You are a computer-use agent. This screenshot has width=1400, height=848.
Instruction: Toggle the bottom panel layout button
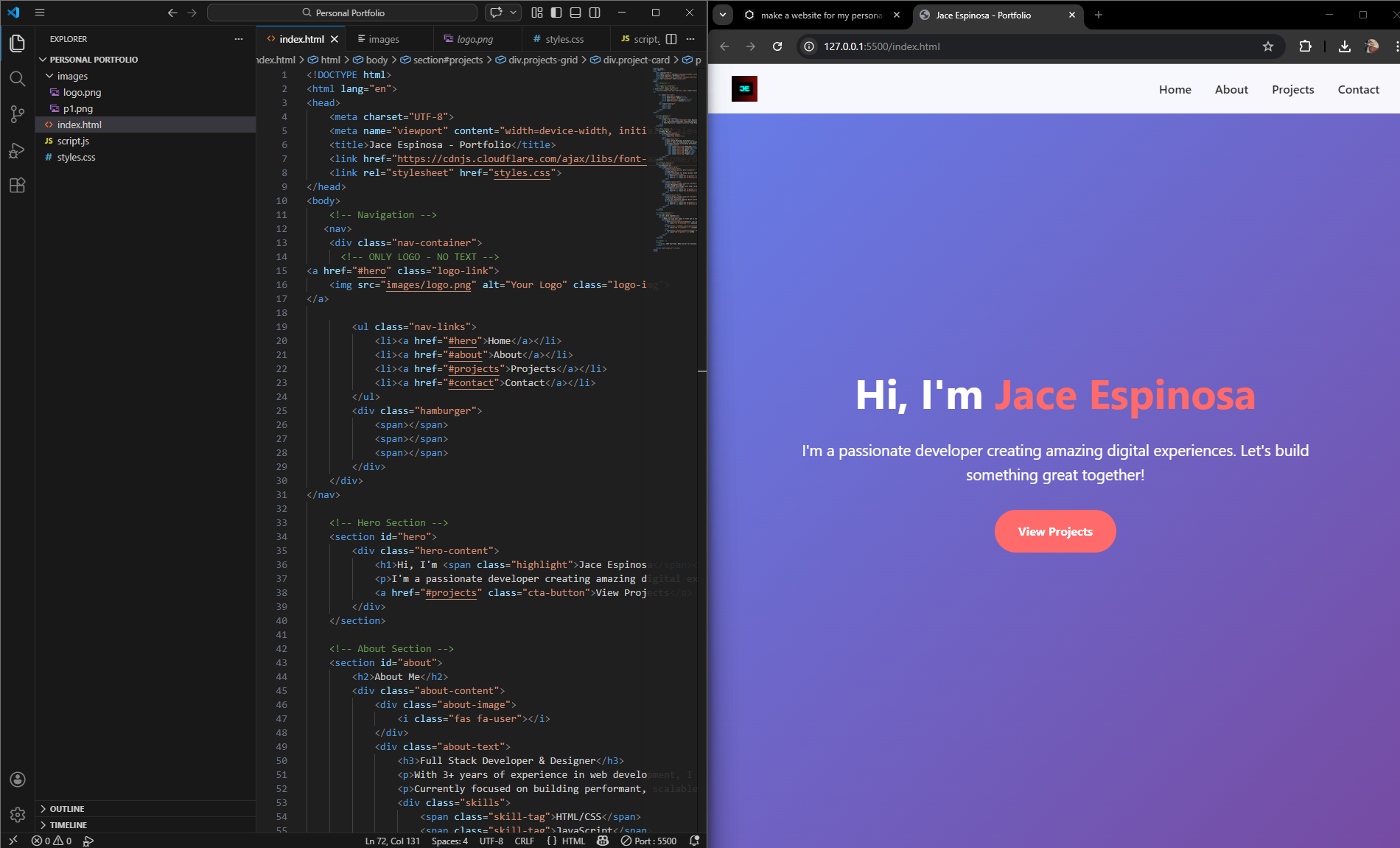(575, 13)
